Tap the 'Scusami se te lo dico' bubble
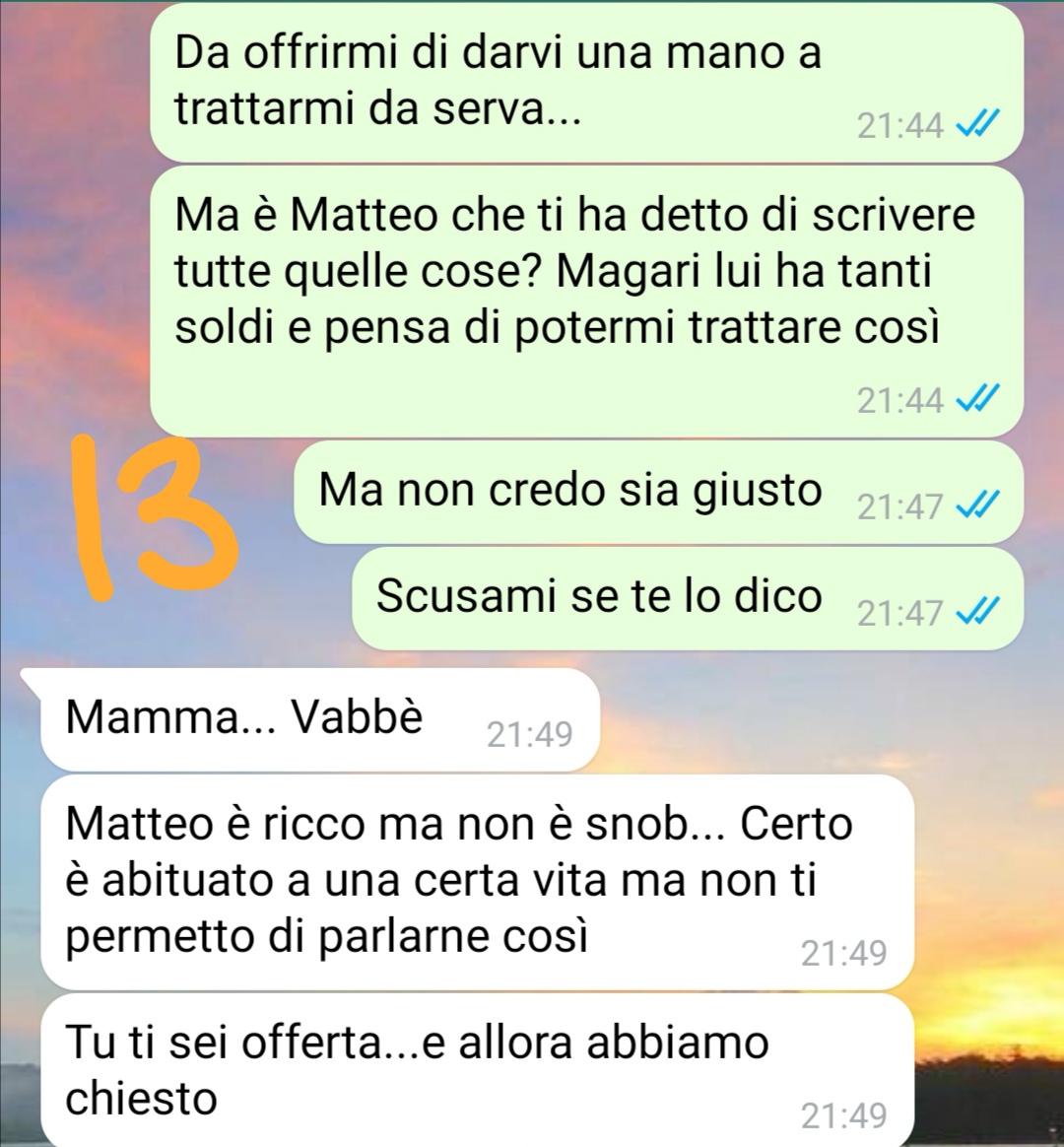The width and height of the screenshot is (1064, 1147). 688,598
